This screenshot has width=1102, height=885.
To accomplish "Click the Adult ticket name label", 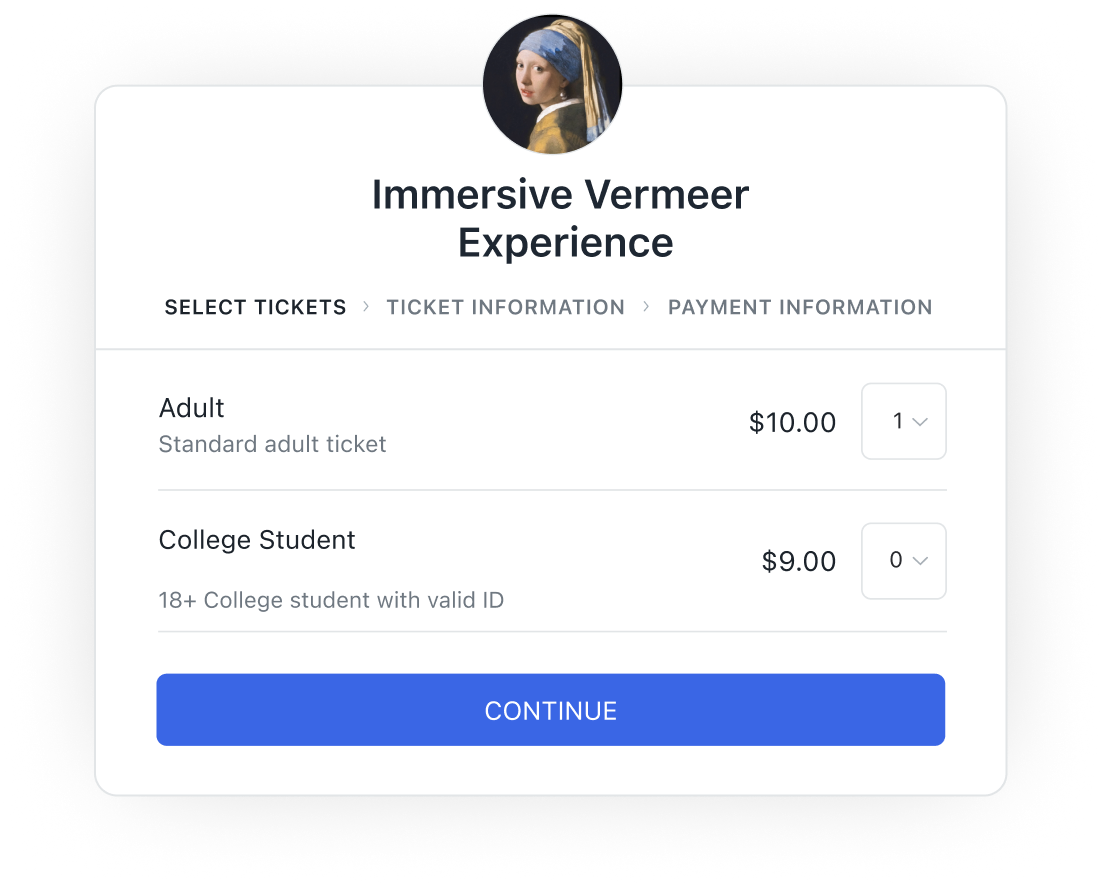I will [x=191, y=408].
